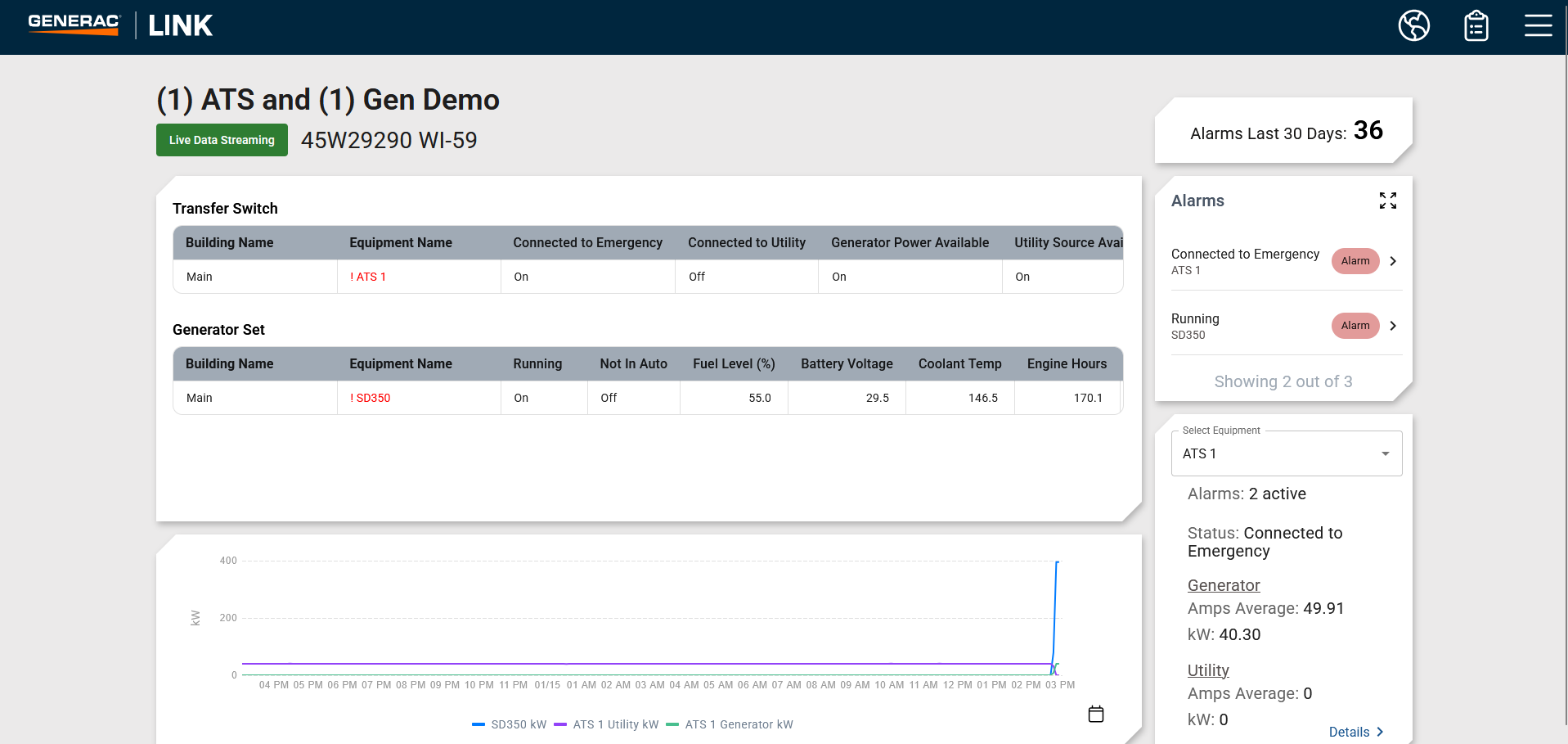Image resolution: width=1568 pixels, height=744 pixels.
Task: Open the ATS 1 equipment link
Action: (368, 277)
